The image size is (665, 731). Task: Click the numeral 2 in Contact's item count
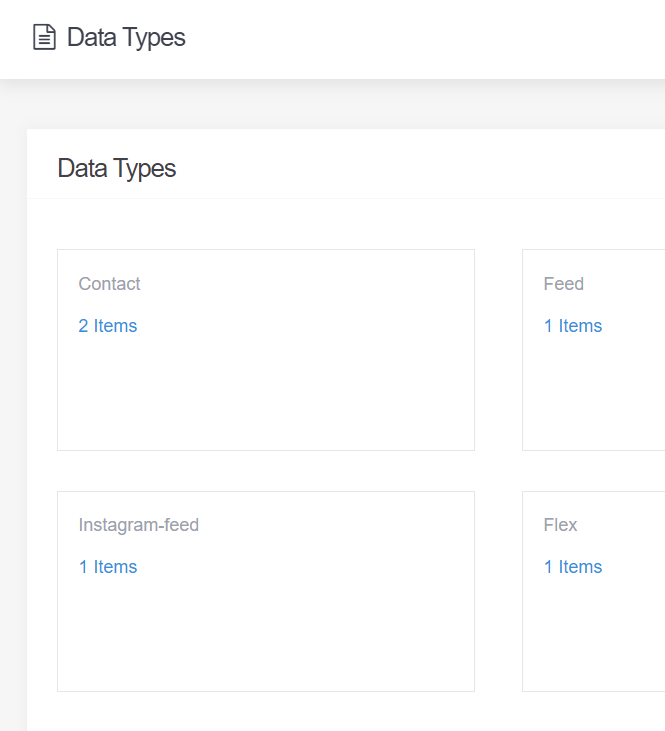point(83,325)
